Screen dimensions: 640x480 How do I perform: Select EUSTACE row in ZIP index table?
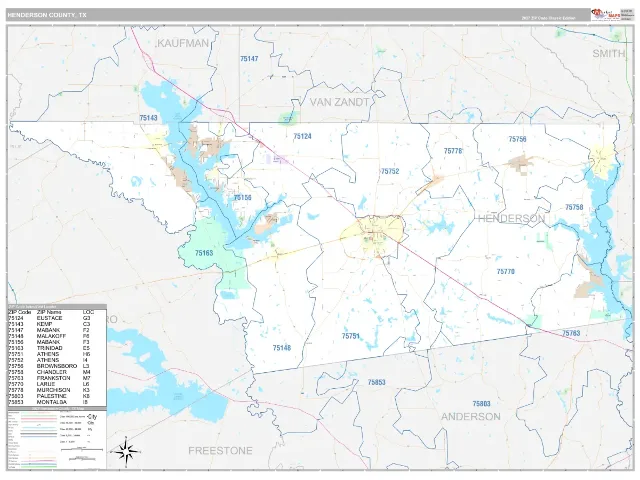(57, 318)
